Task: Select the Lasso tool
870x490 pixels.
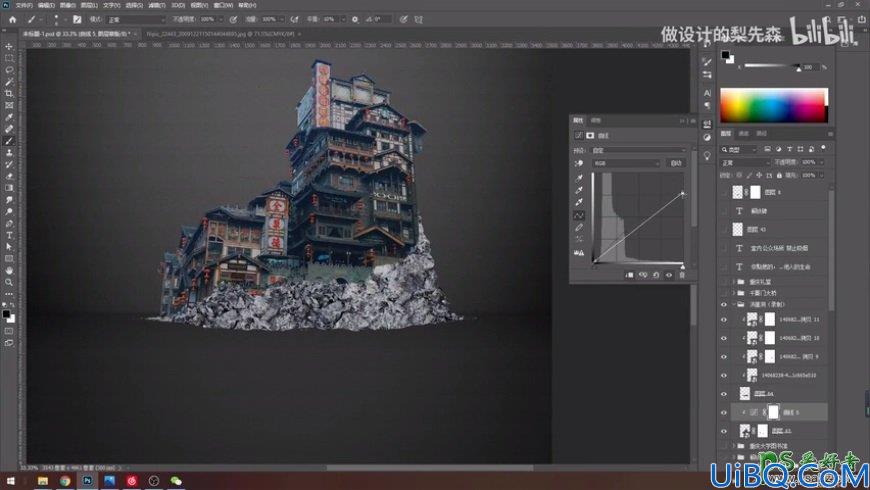Action: coord(9,70)
